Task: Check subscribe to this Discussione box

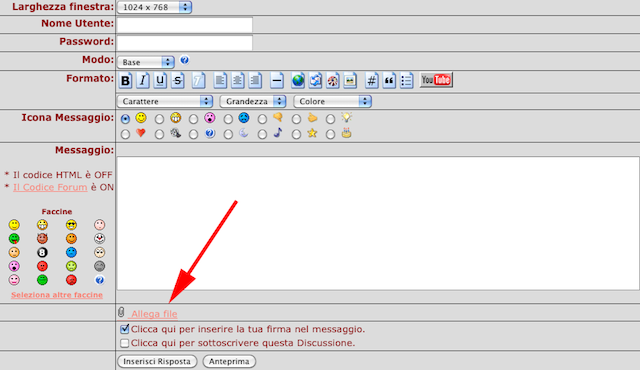Action: point(124,343)
